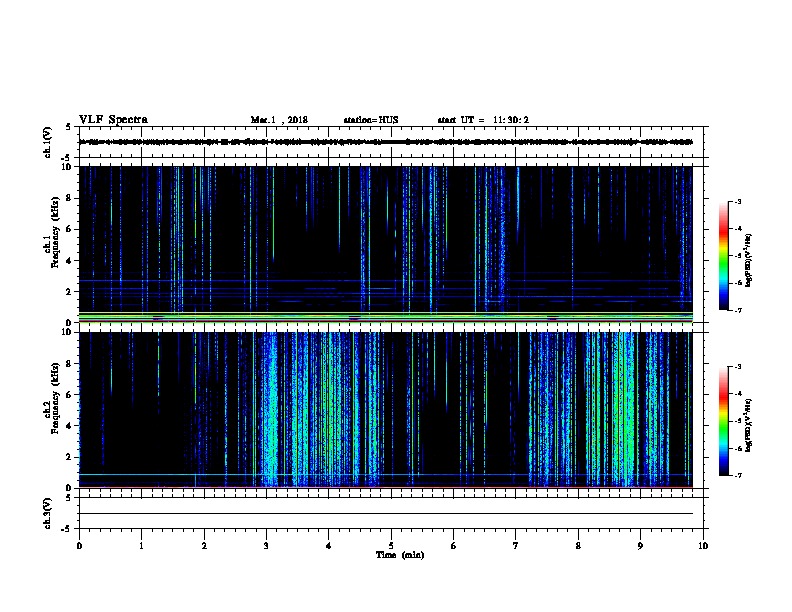Click time axis tick label "3"

(266, 546)
